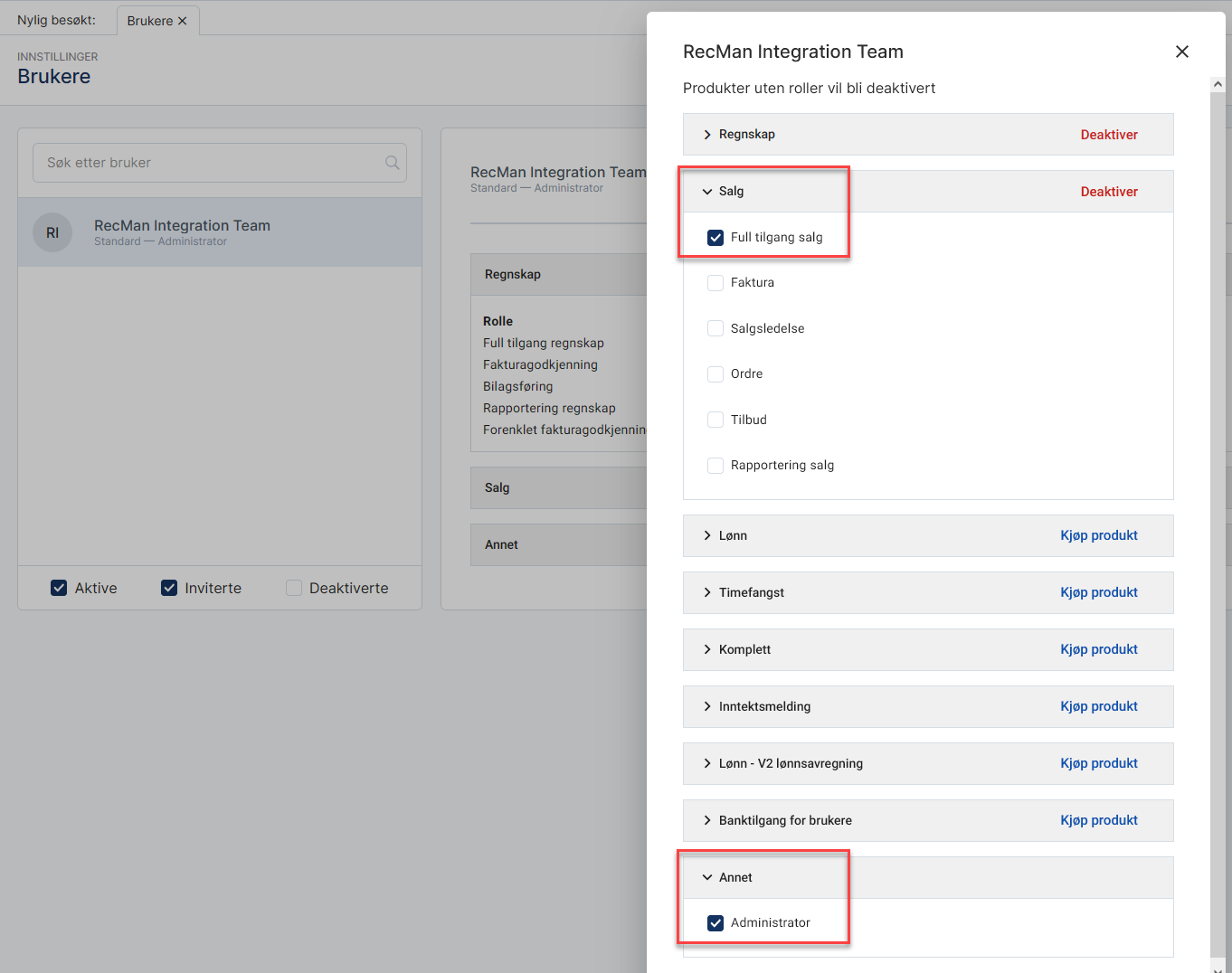Close the RecMan Integration Team dialog
Viewport: 1232px width, 973px height.
pyautogui.click(x=1181, y=52)
